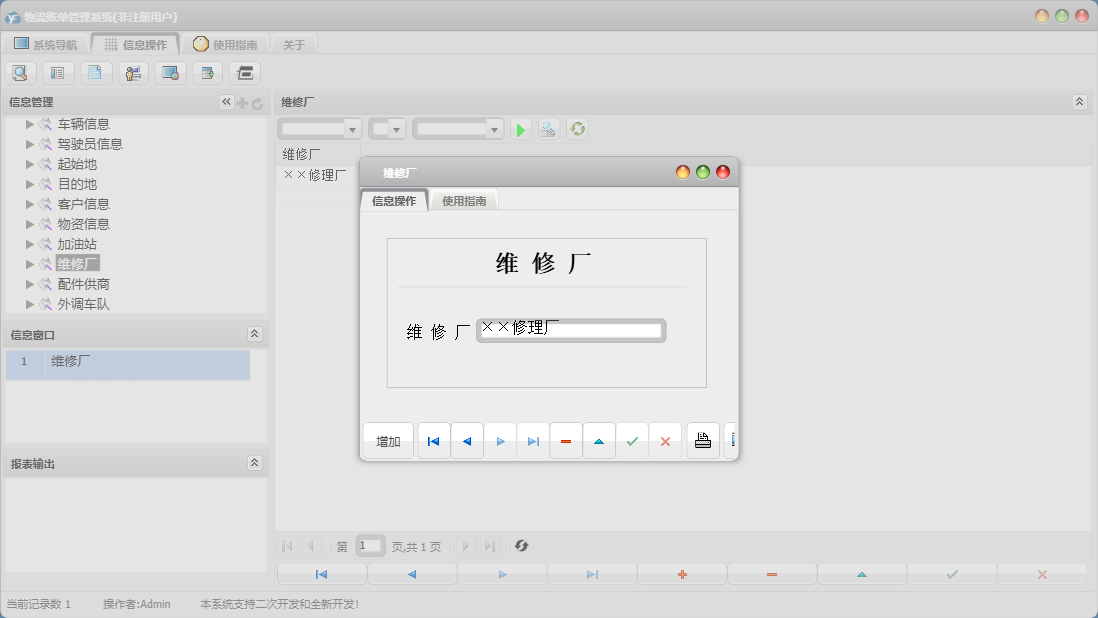Select the search toolbar icon
This screenshot has width=1098, height=618.
[x=20, y=72]
